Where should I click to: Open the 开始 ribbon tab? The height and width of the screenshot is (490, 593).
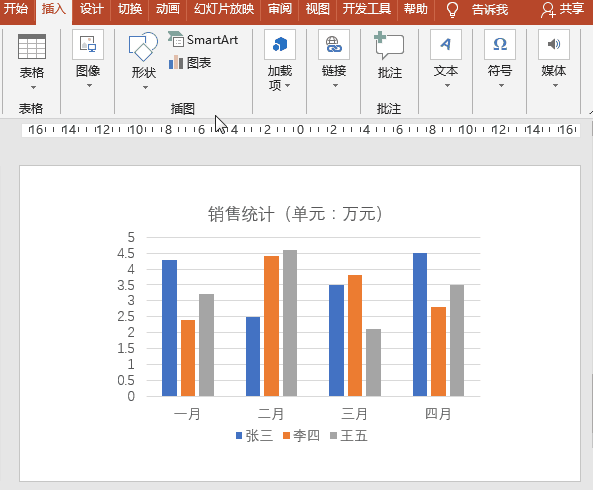pyautogui.click(x=16, y=8)
